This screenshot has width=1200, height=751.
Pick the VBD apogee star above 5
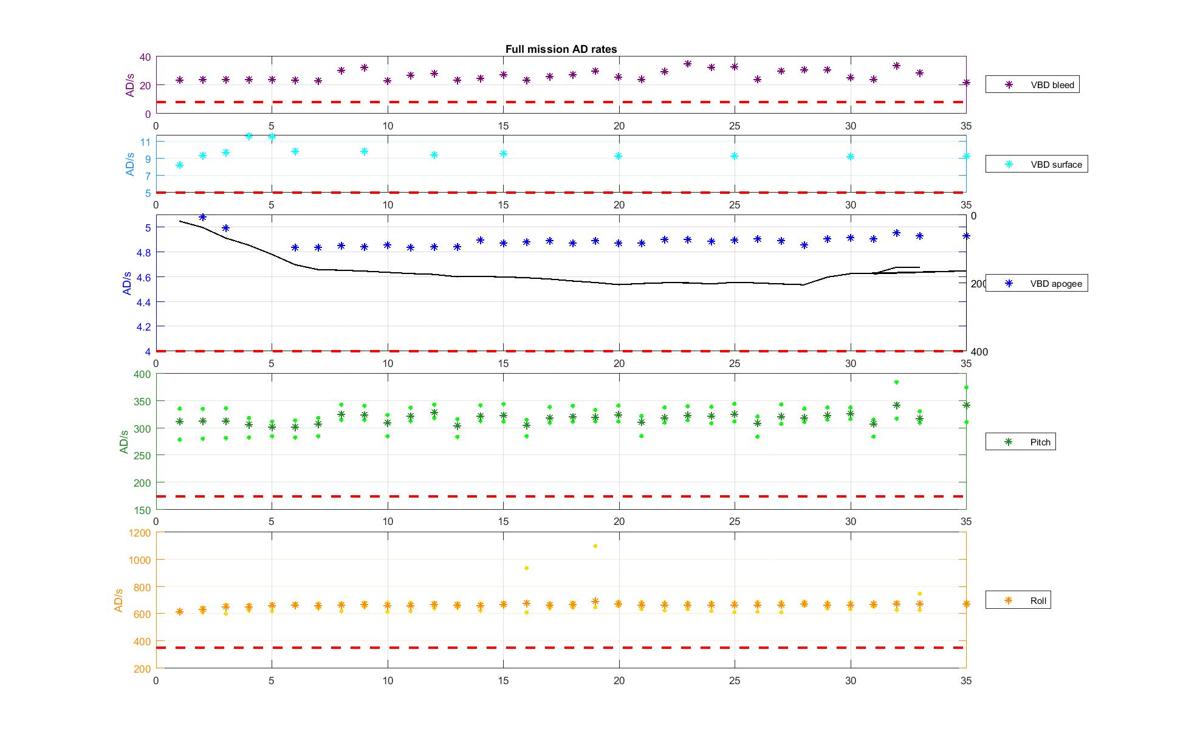[202, 217]
